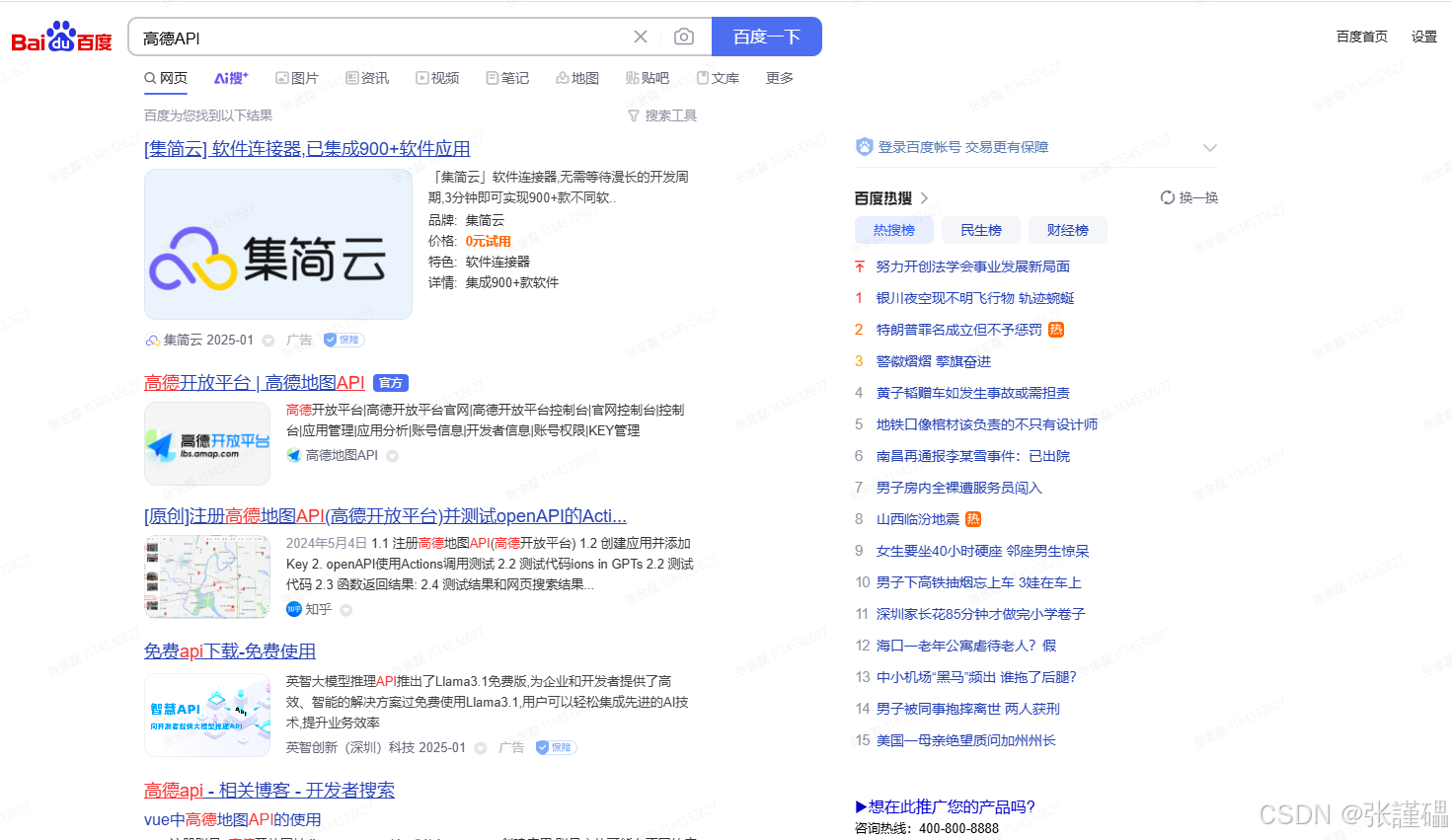
Task: Click the 百度一下 search button
Action: (766, 37)
